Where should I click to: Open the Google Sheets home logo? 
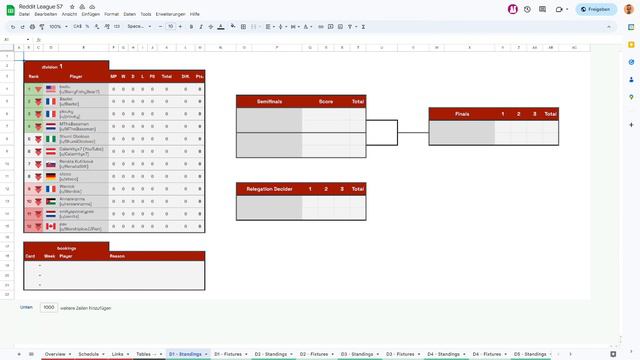(11, 10)
